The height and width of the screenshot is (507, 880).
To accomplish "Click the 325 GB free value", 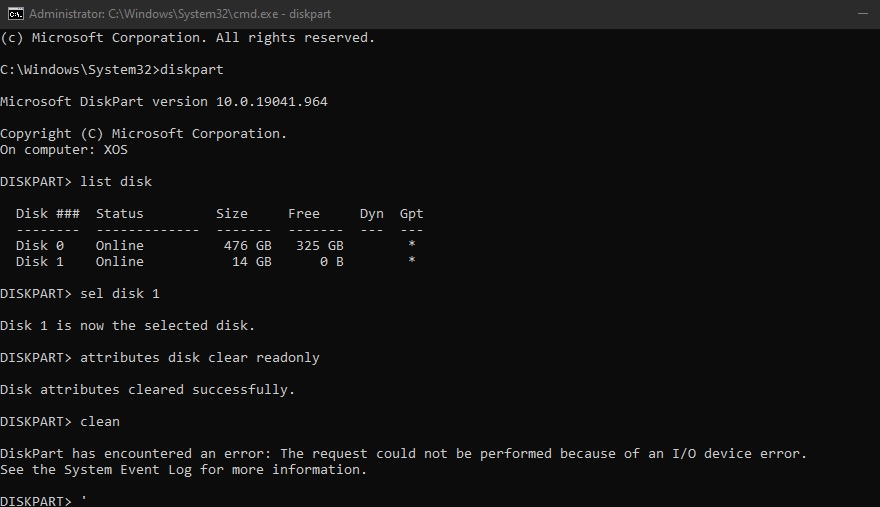I will pyautogui.click(x=320, y=246).
